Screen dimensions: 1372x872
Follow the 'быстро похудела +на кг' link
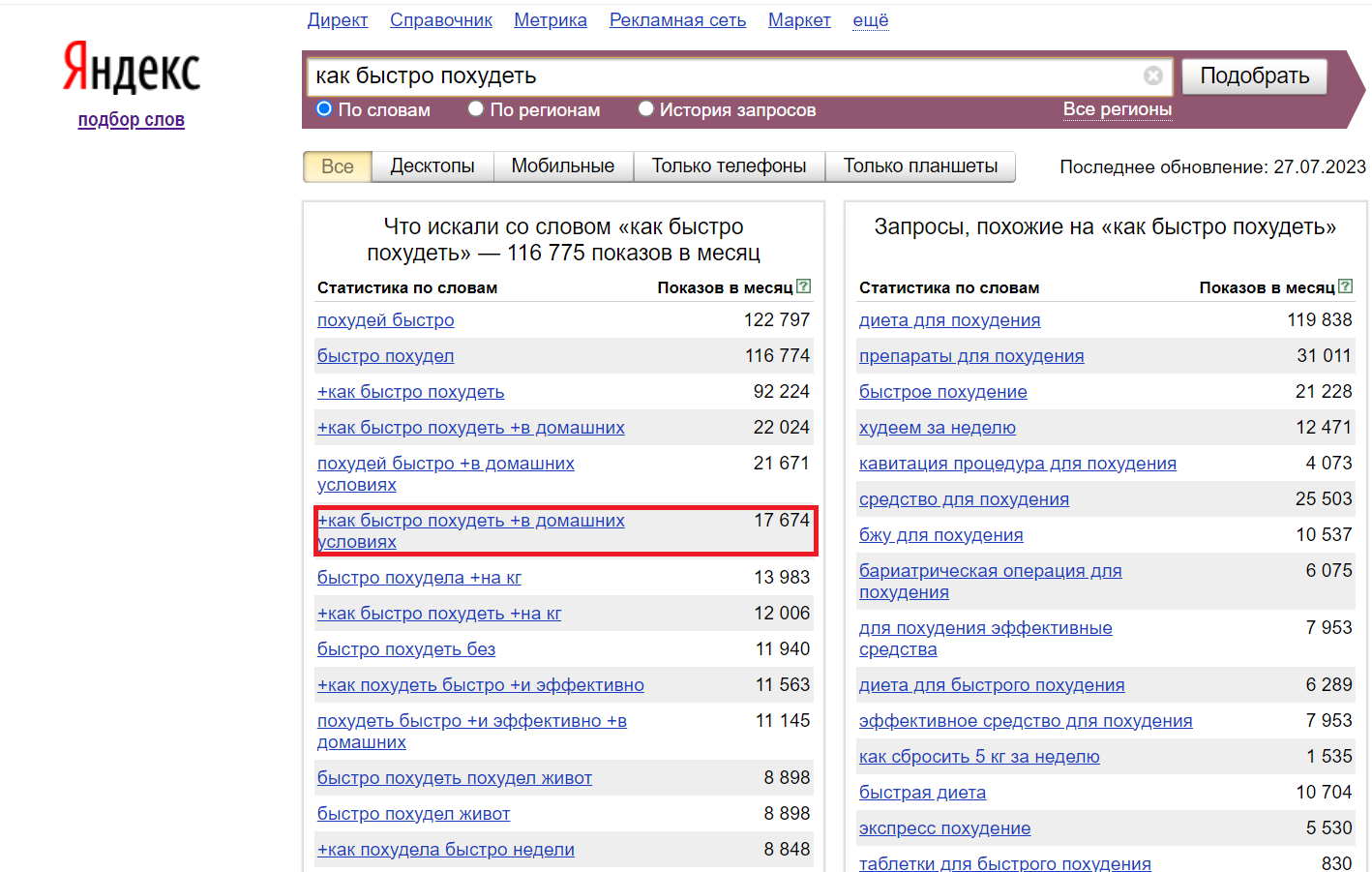click(x=419, y=578)
